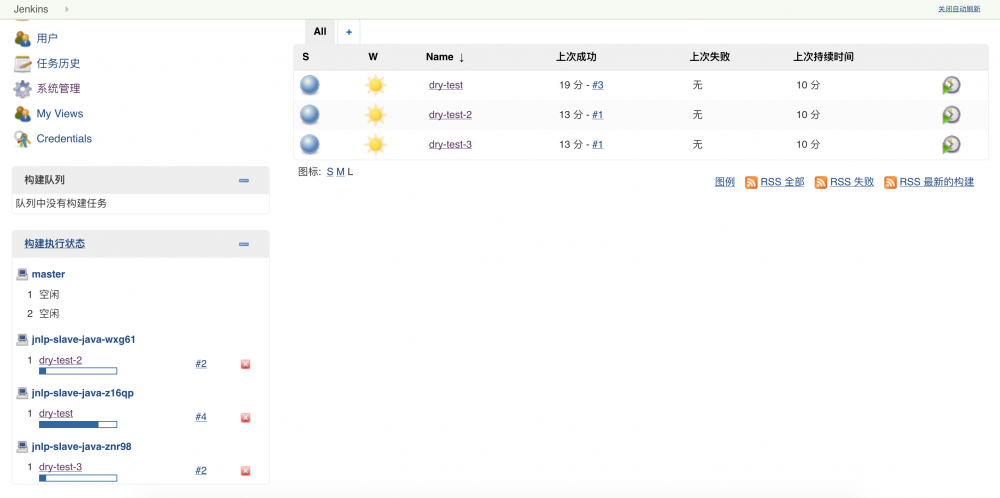
Task: Click the blue status ball for dry-test
Action: click(310, 85)
